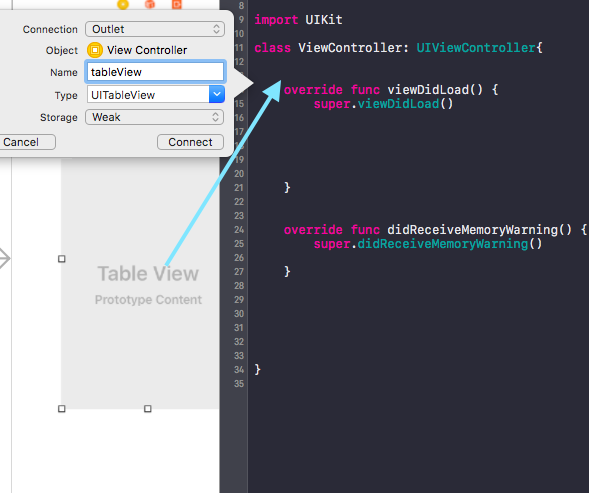Click the 'super.viewDidLoad()' line
589x493 pixels.
(384, 104)
